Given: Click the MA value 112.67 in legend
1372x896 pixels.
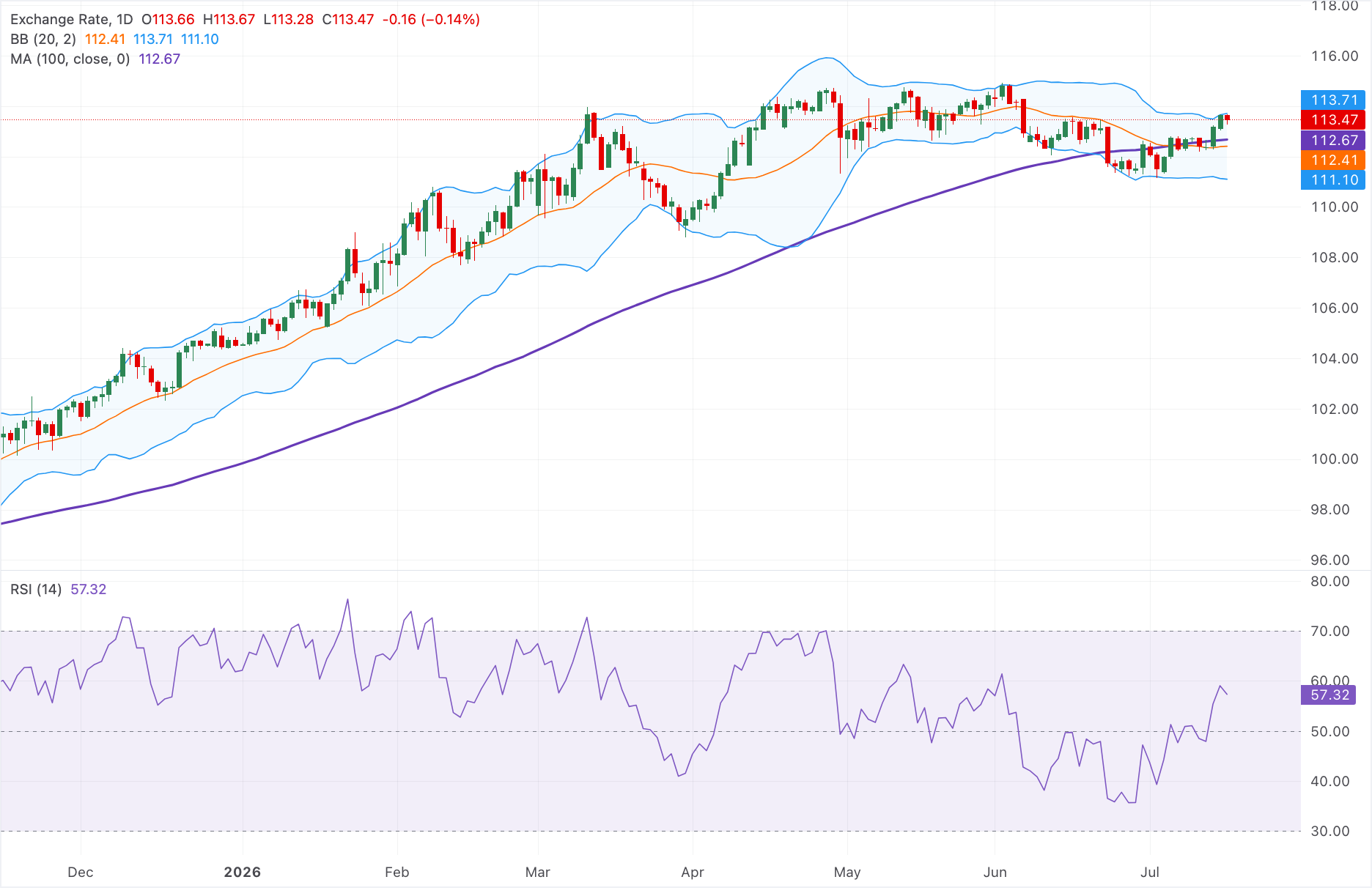Looking at the screenshot, I should 159,59.
